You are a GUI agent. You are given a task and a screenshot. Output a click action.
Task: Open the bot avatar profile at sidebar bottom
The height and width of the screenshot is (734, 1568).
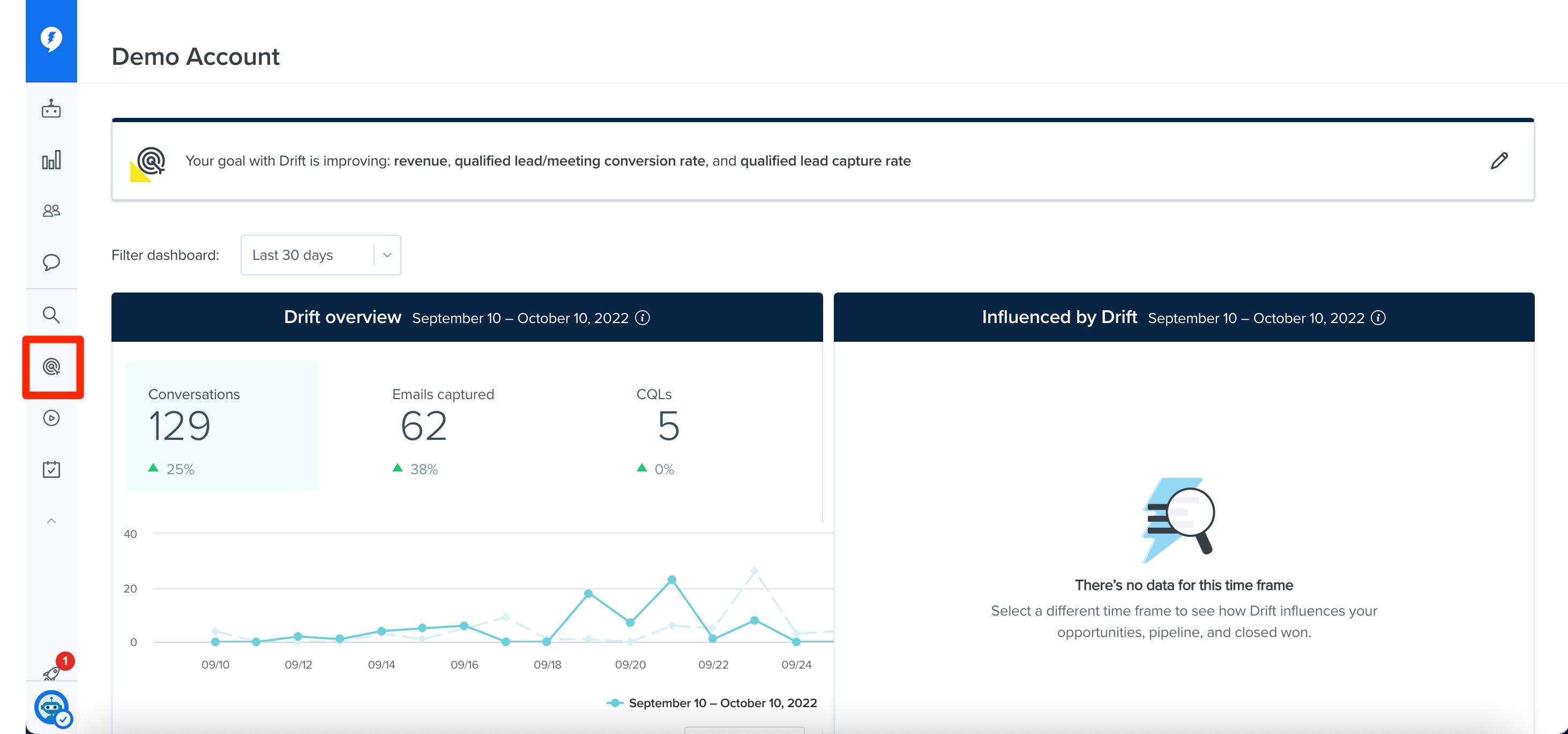click(x=53, y=708)
